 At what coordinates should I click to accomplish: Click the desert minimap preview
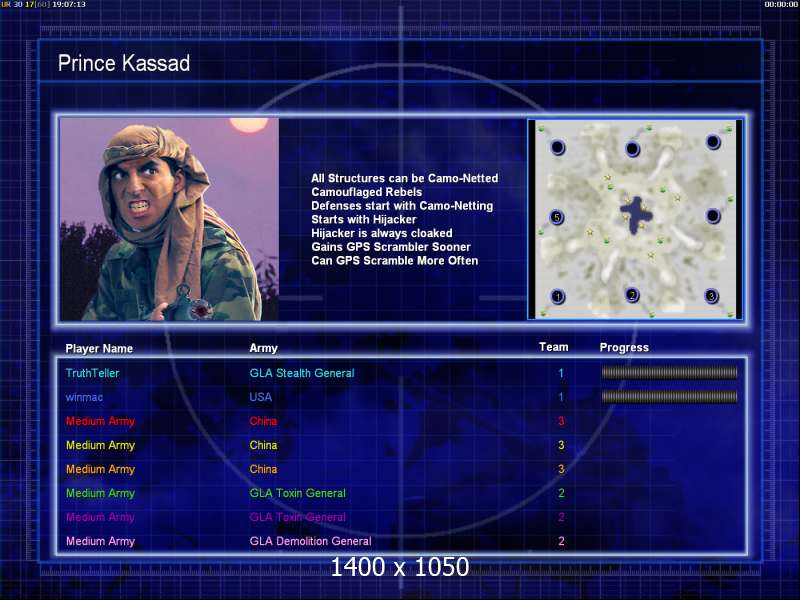click(x=635, y=219)
